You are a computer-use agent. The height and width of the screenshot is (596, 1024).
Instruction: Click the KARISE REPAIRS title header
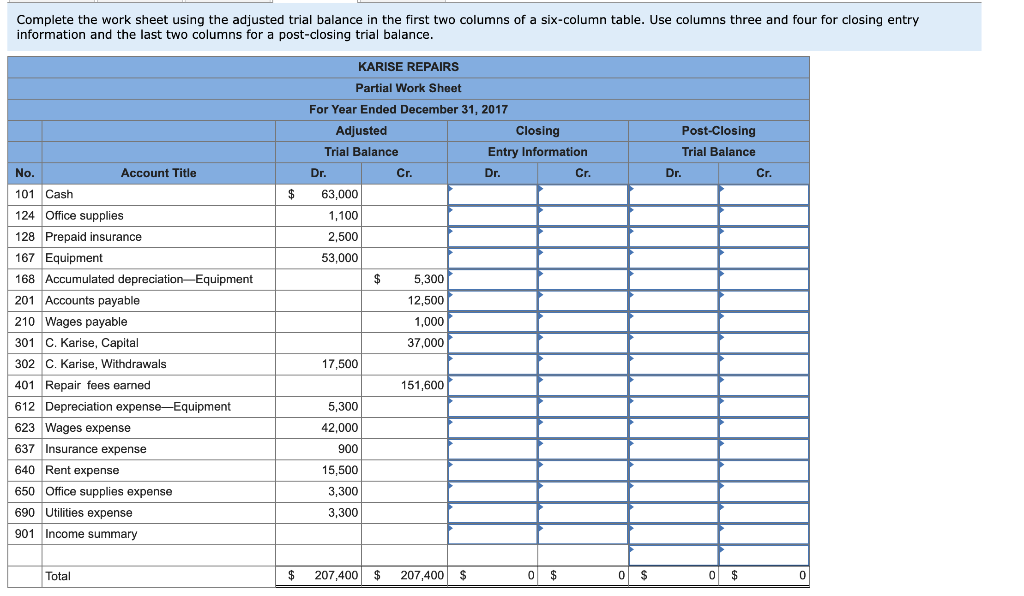pyautogui.click(x=408, y=66)
